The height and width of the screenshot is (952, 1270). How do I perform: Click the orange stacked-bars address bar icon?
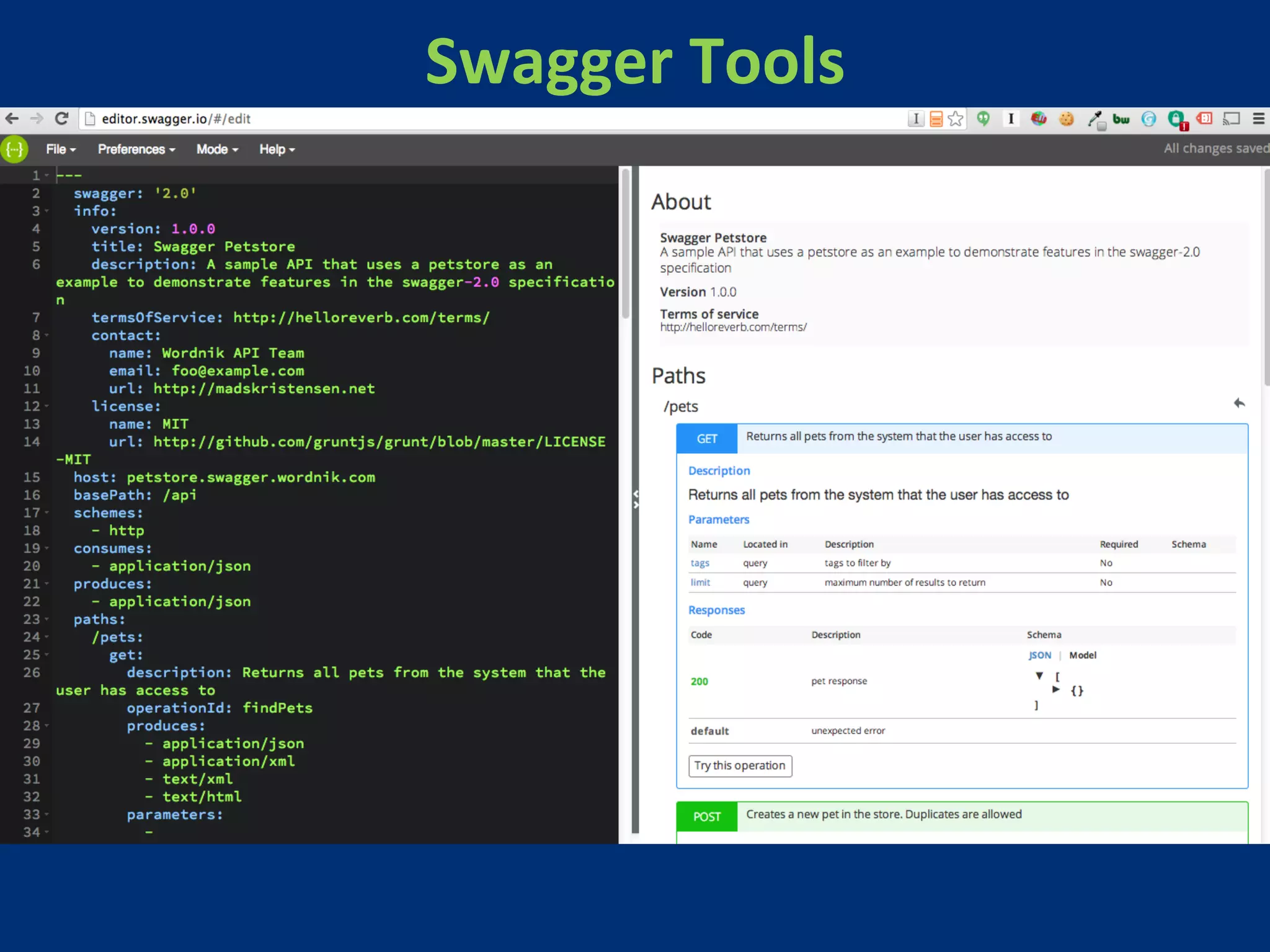point(936,119)
